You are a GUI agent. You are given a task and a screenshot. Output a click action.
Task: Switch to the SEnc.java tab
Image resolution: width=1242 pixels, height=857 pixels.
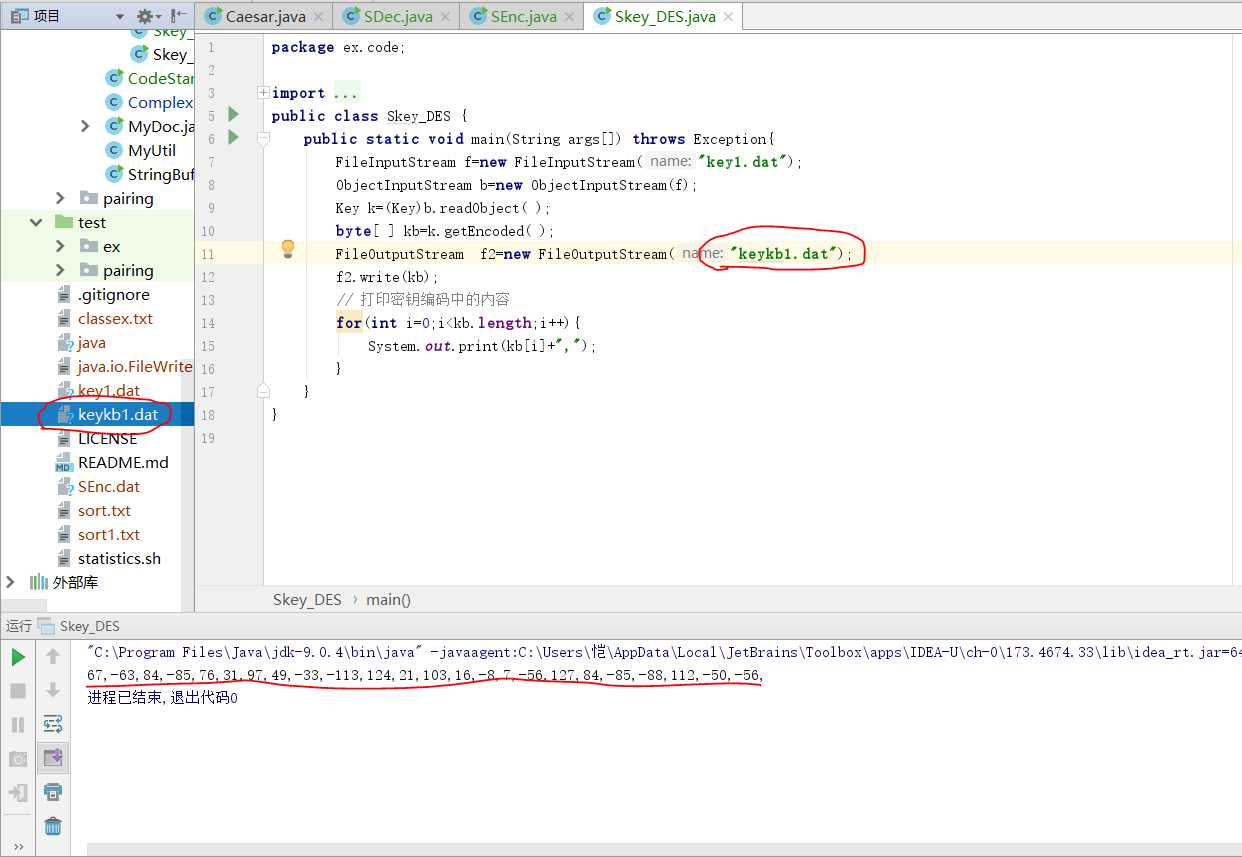[523, 16]
